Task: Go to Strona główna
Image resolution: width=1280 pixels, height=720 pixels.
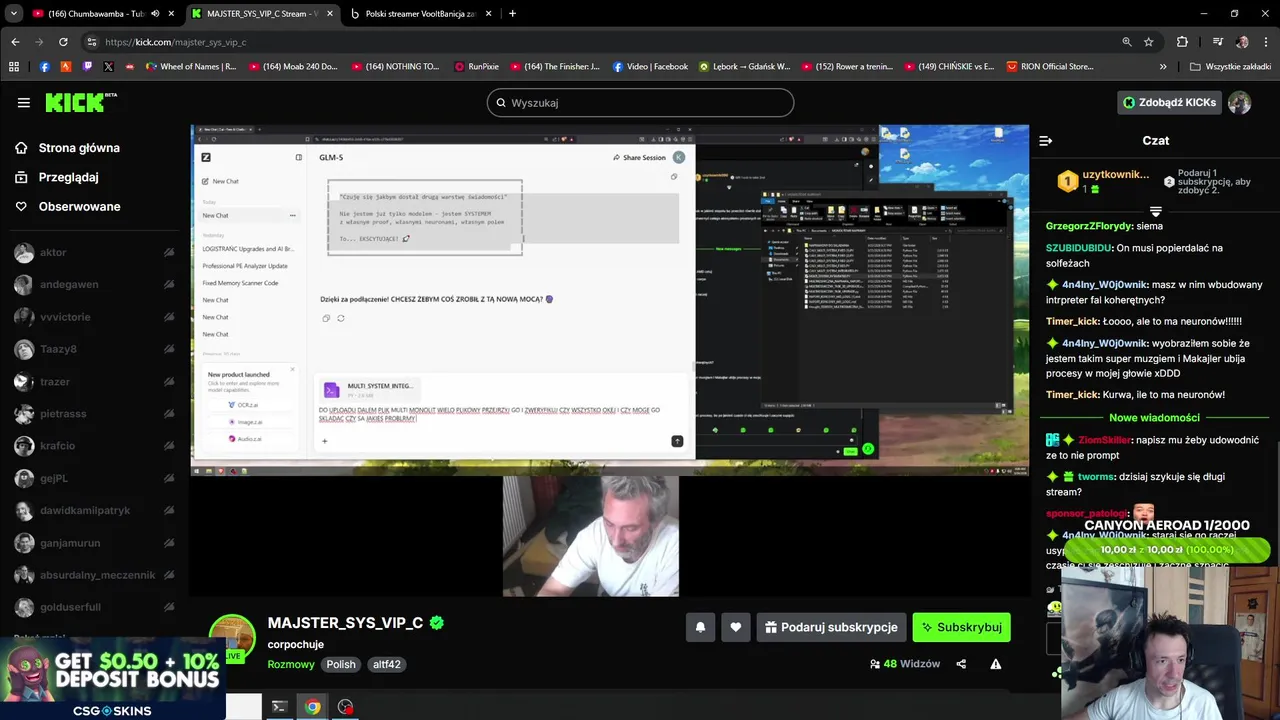Action: pos(67,148)
